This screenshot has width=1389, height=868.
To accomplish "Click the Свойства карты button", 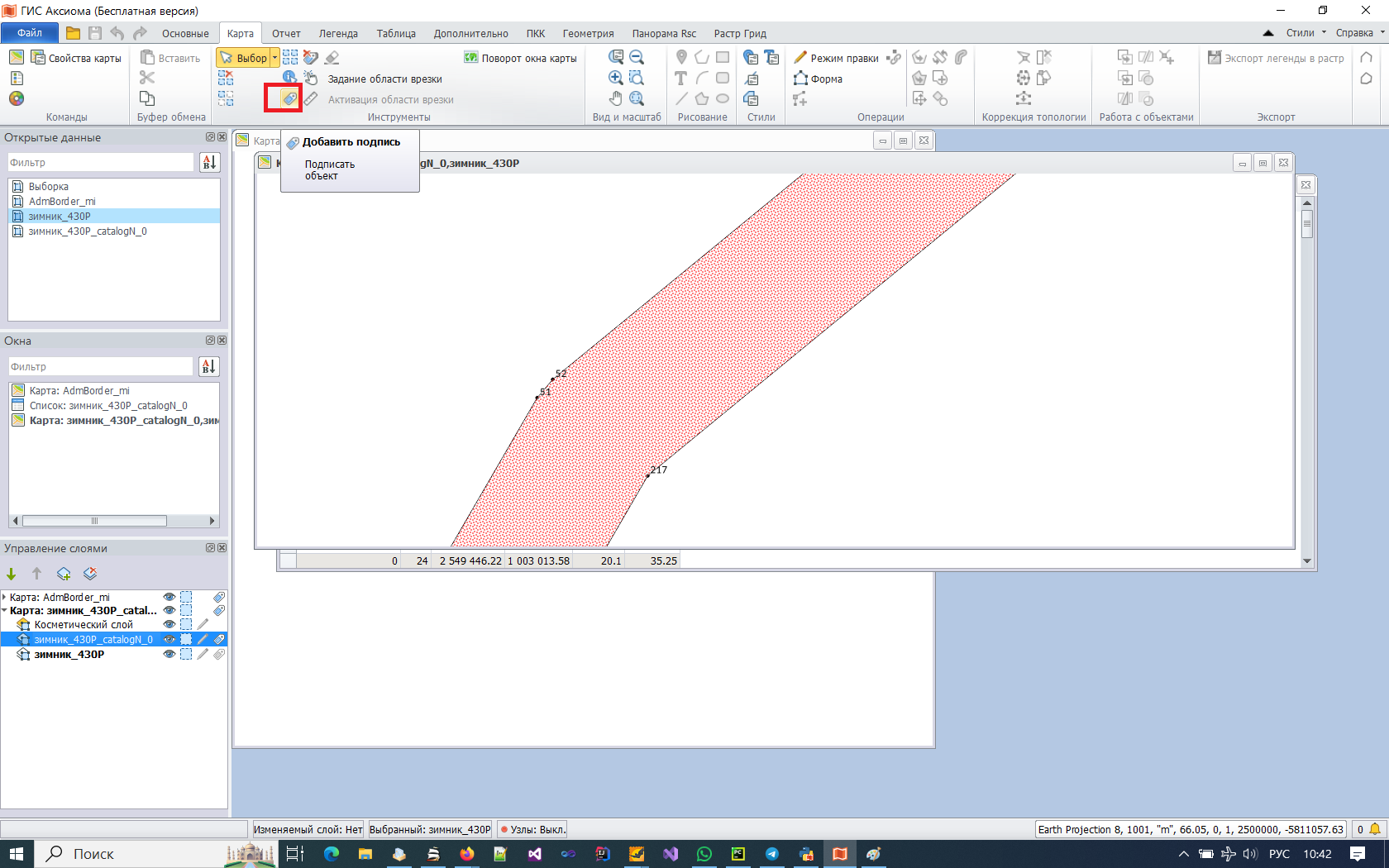I will 76,58.
